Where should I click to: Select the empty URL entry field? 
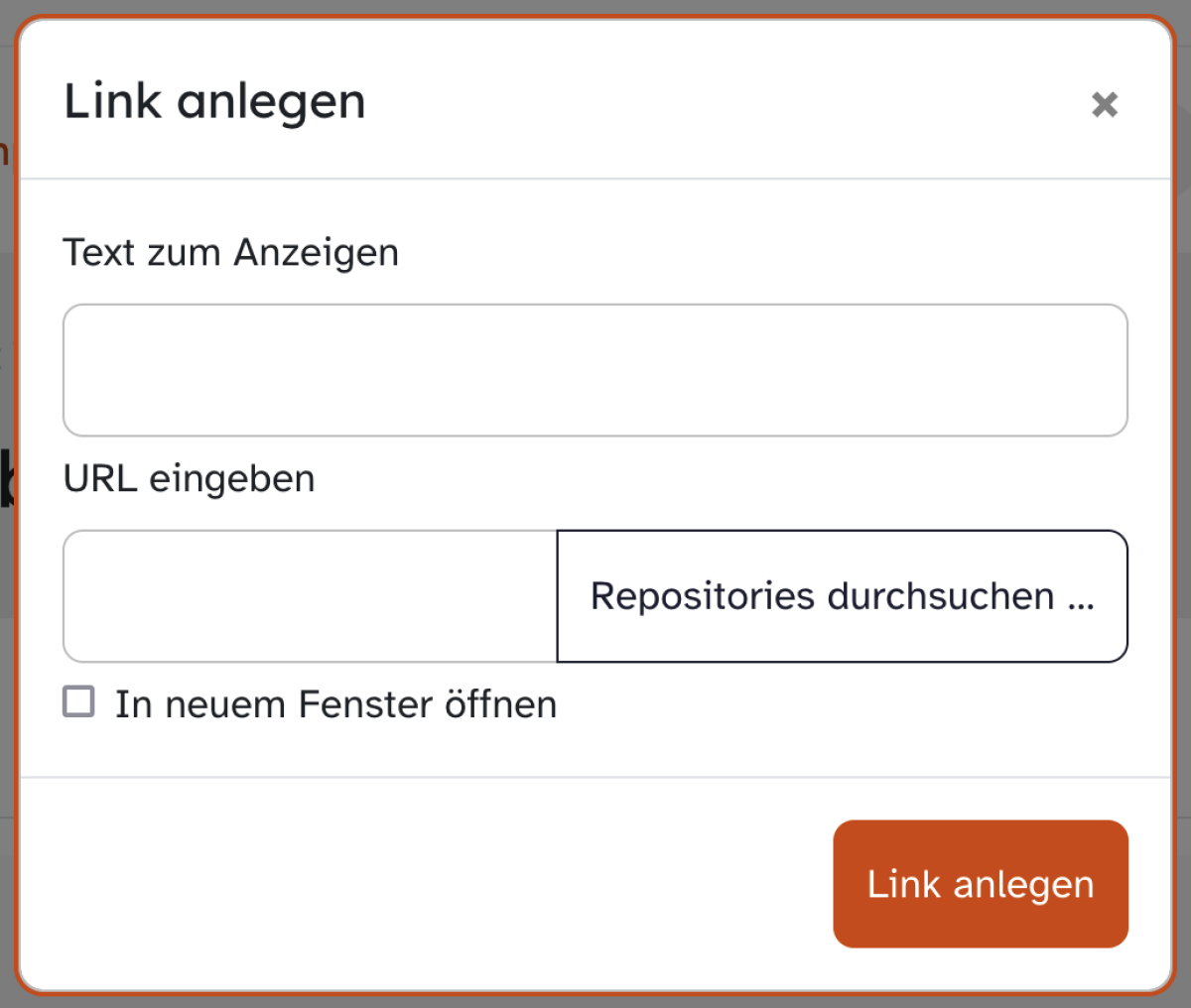310,596
